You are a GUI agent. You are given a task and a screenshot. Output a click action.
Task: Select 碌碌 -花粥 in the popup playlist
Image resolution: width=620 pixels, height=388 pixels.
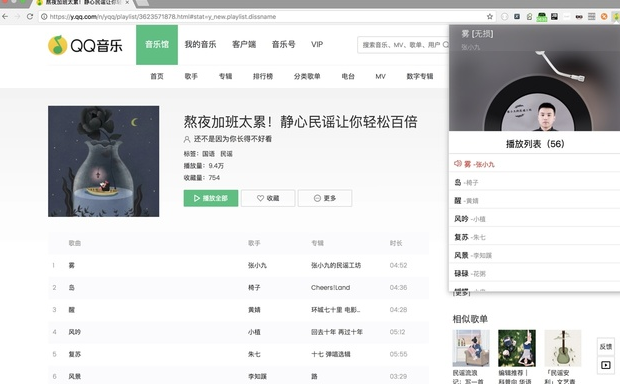(534, 273)
